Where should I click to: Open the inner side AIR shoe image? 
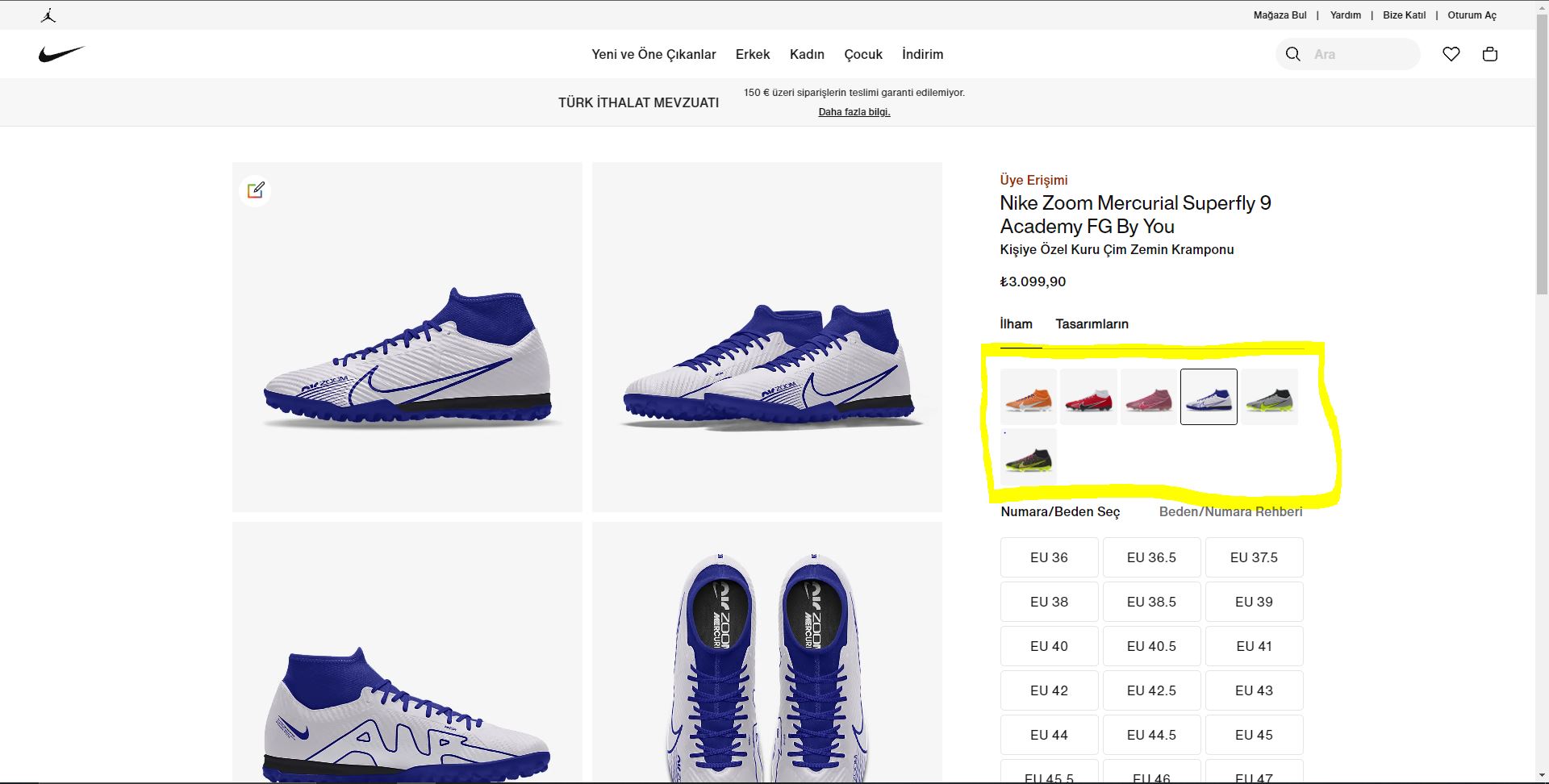(x=407, y=653)
